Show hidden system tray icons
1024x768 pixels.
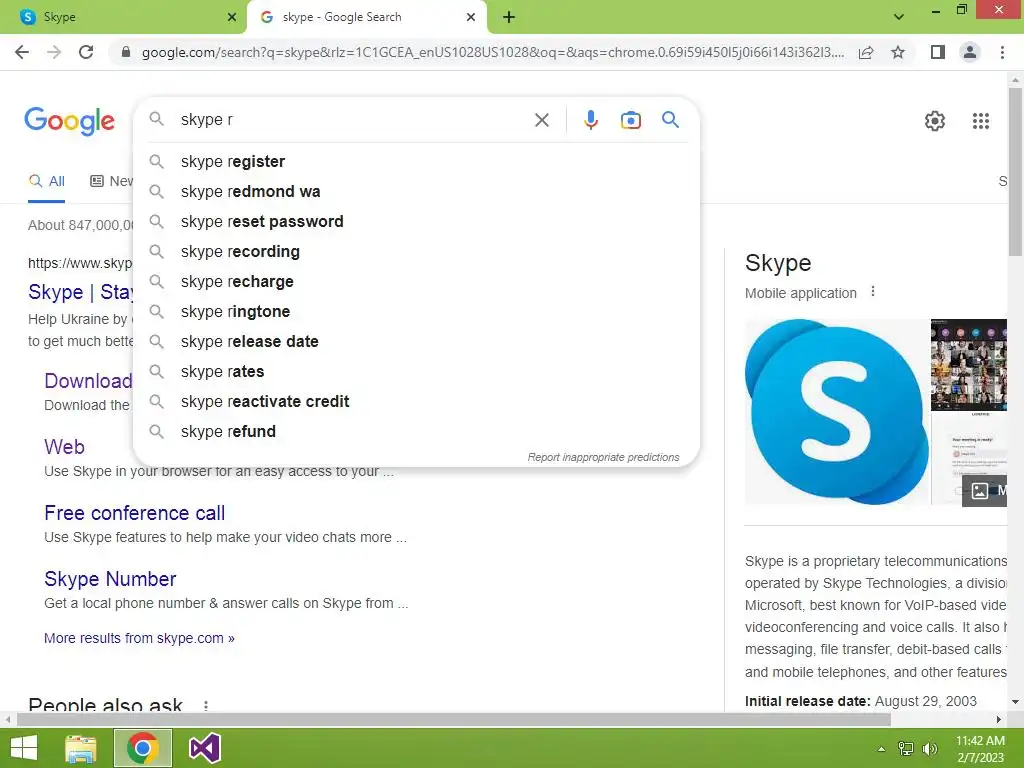point(882,749)
